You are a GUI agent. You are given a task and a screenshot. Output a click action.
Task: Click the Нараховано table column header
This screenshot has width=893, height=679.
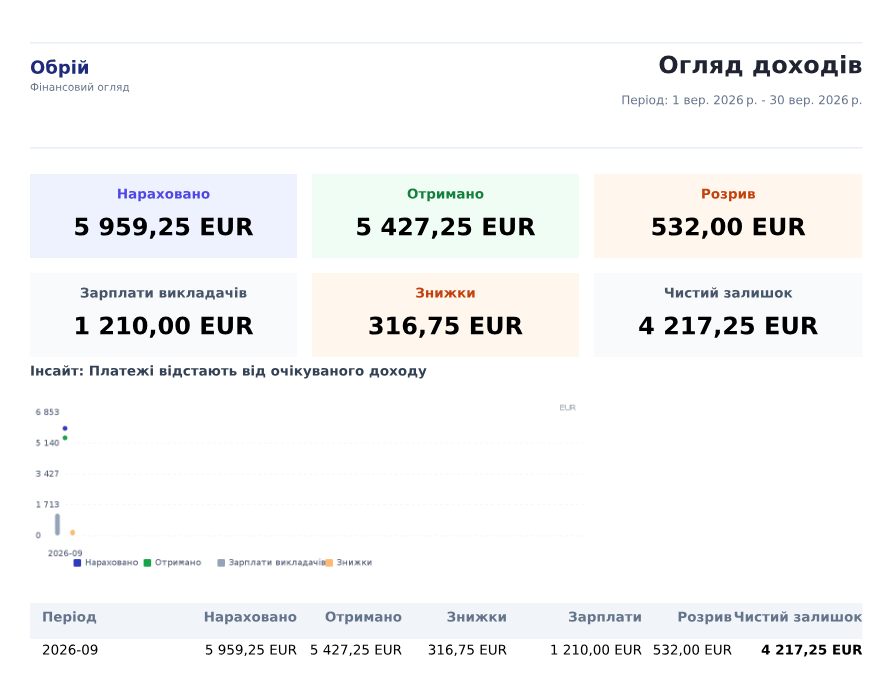250,617
